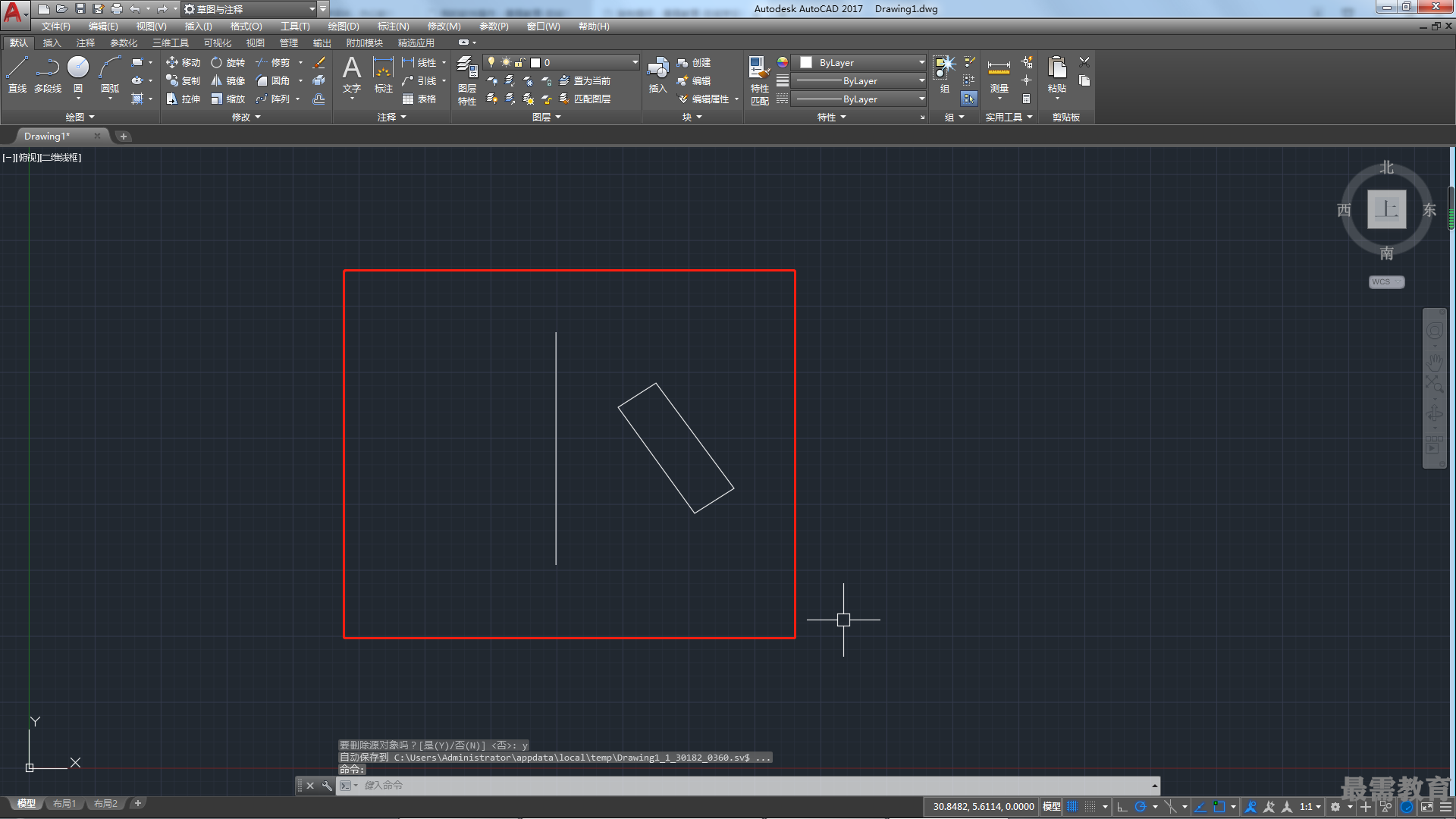
Task: Click the 旋转 (Rotate) tool
Action: point(227,63)
